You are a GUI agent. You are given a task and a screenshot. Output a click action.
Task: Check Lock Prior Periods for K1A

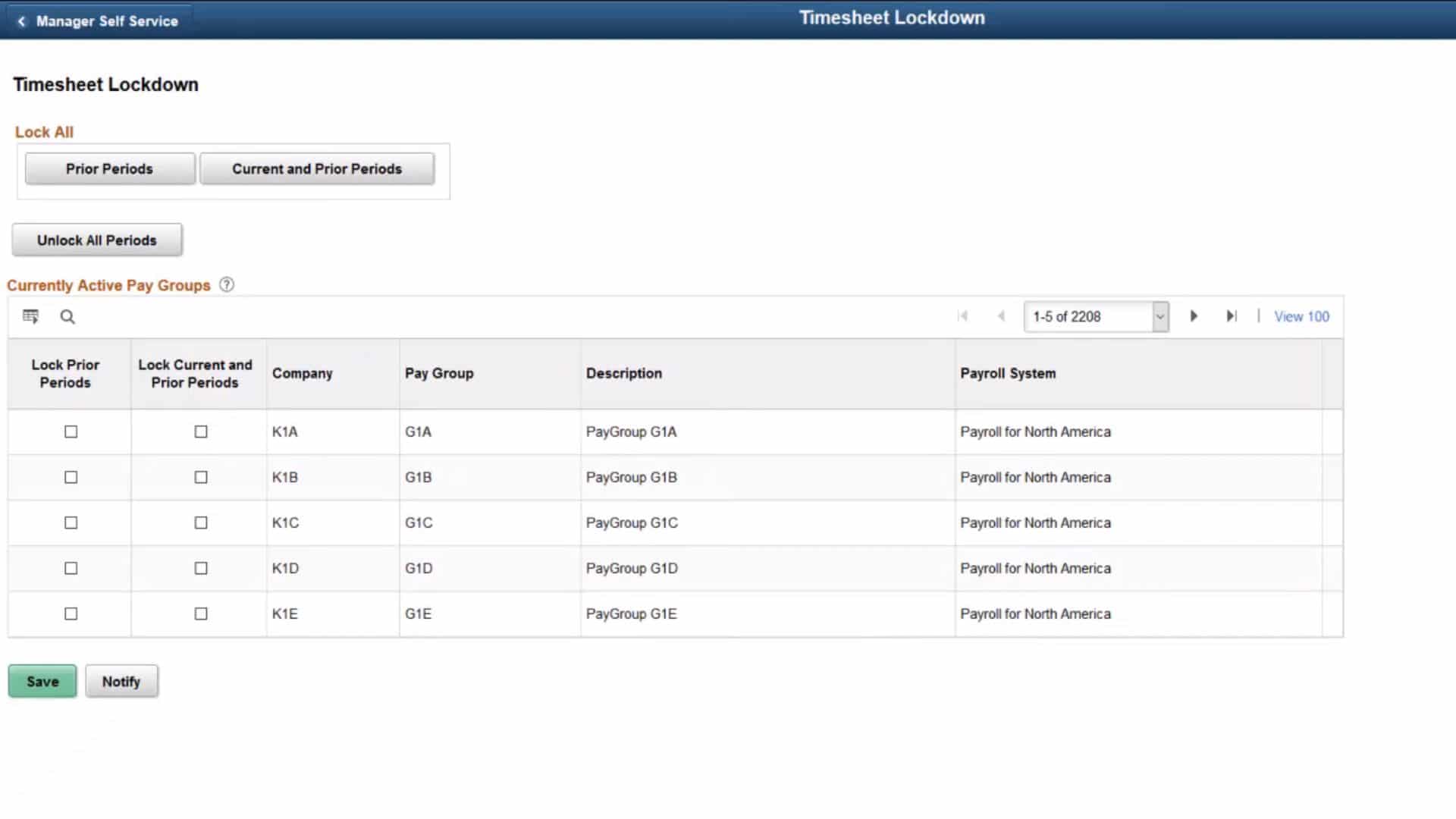click(71, 431)
